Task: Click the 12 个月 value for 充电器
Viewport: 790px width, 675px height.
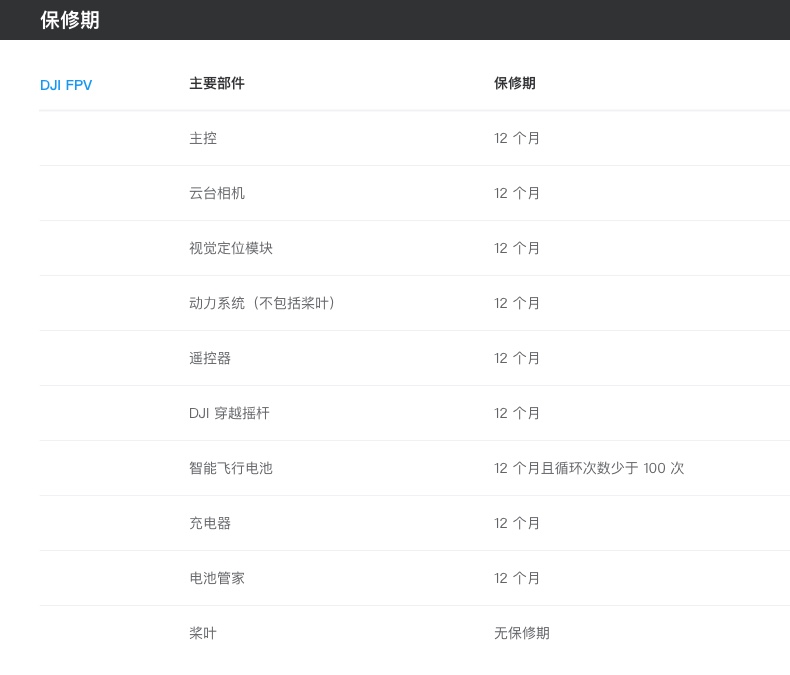Action: tap(516, 523)
